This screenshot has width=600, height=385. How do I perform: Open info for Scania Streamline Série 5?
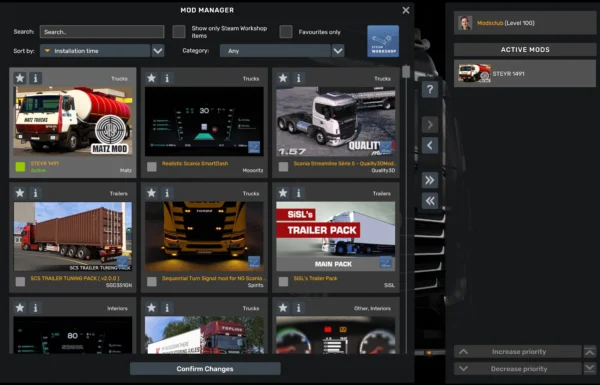(x=298, y=78)
